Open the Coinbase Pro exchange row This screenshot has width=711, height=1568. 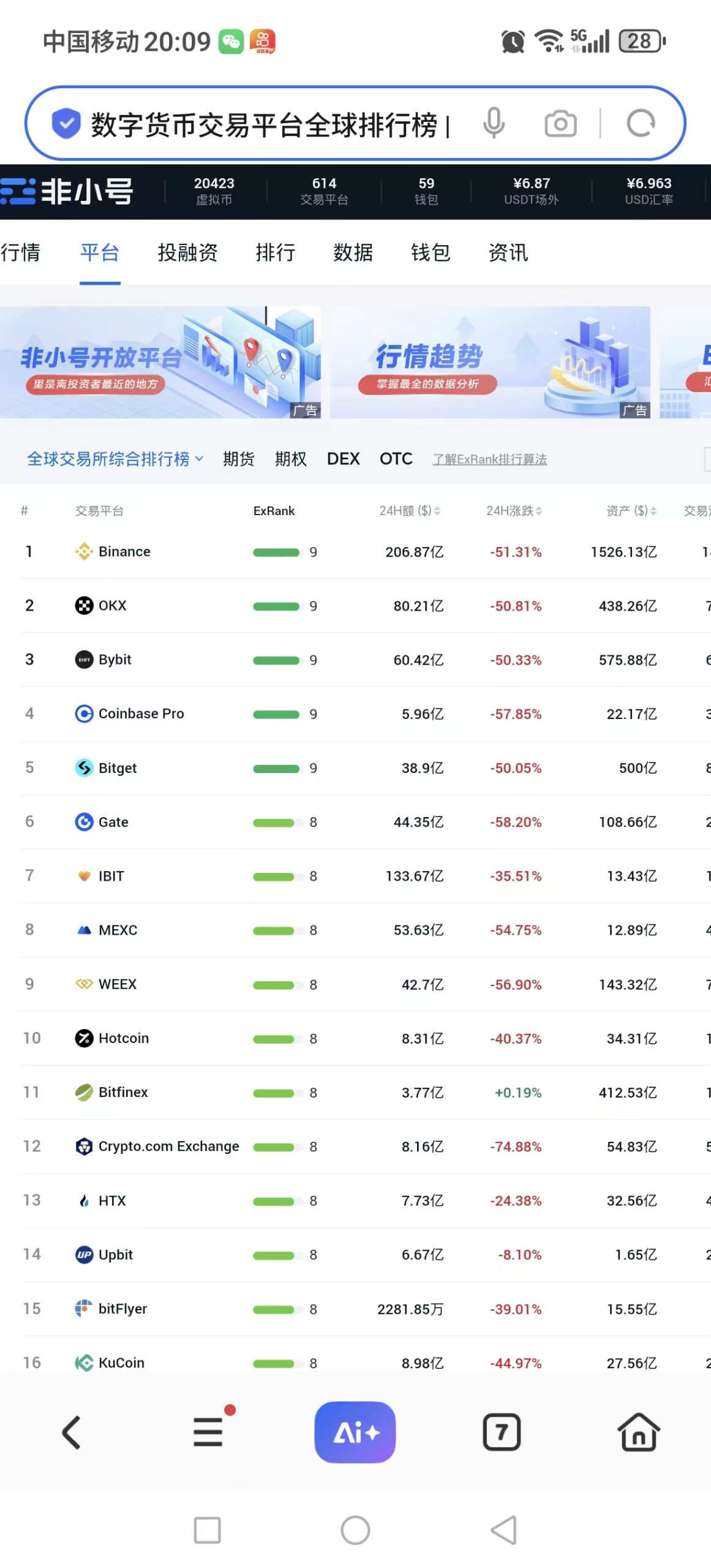[x=141, y=714]
